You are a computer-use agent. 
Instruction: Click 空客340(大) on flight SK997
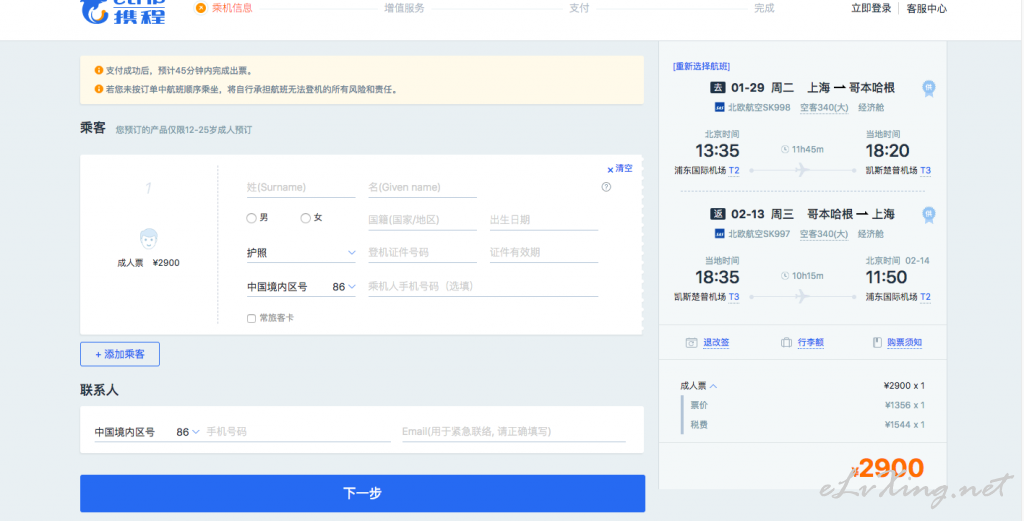[824, 234]
